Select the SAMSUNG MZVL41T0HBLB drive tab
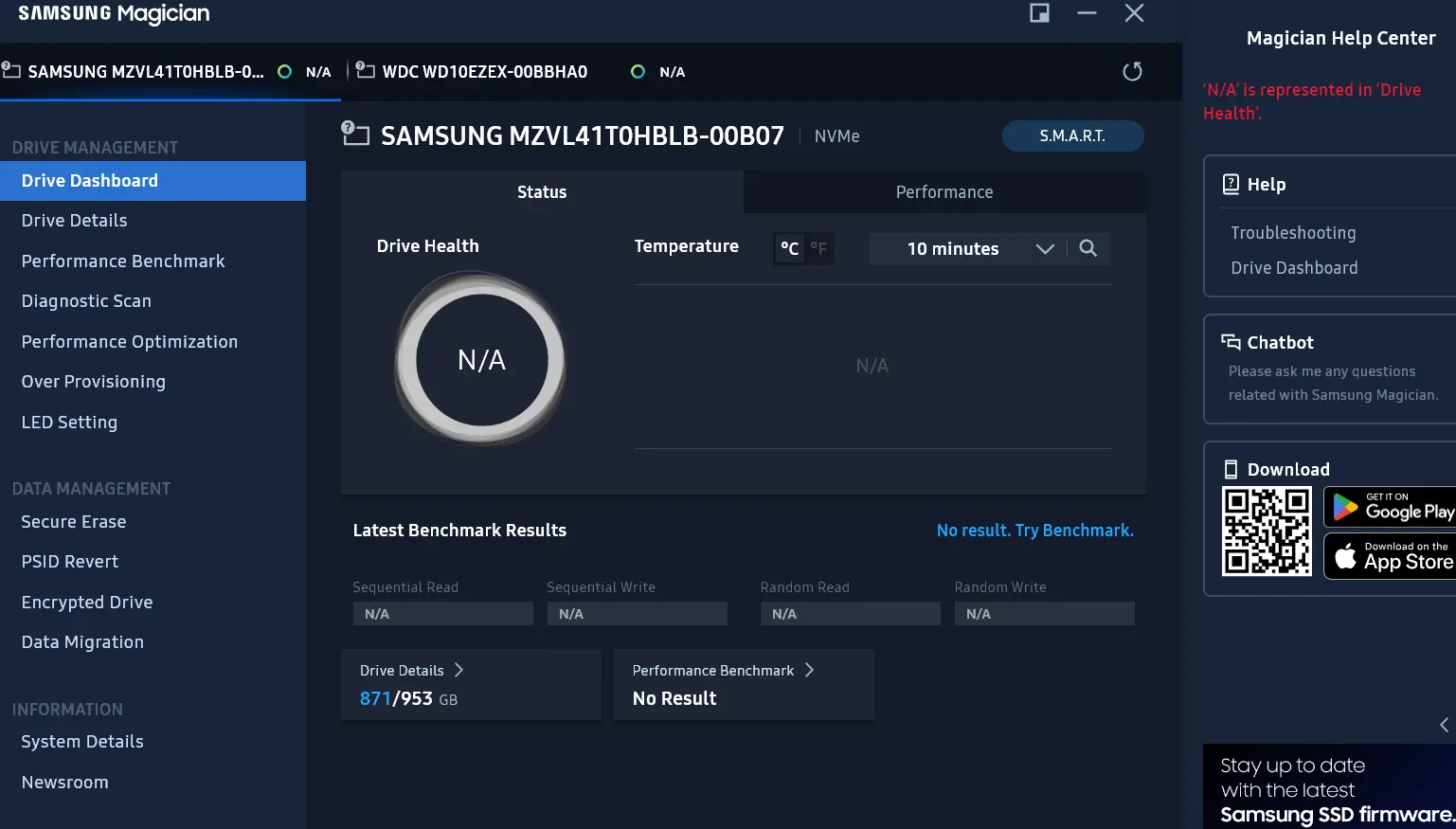 click(169, 72)
